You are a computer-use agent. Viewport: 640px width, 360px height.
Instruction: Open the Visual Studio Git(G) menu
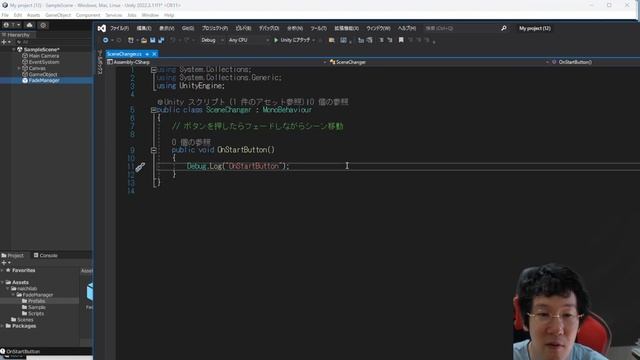[x=188, y=28]
